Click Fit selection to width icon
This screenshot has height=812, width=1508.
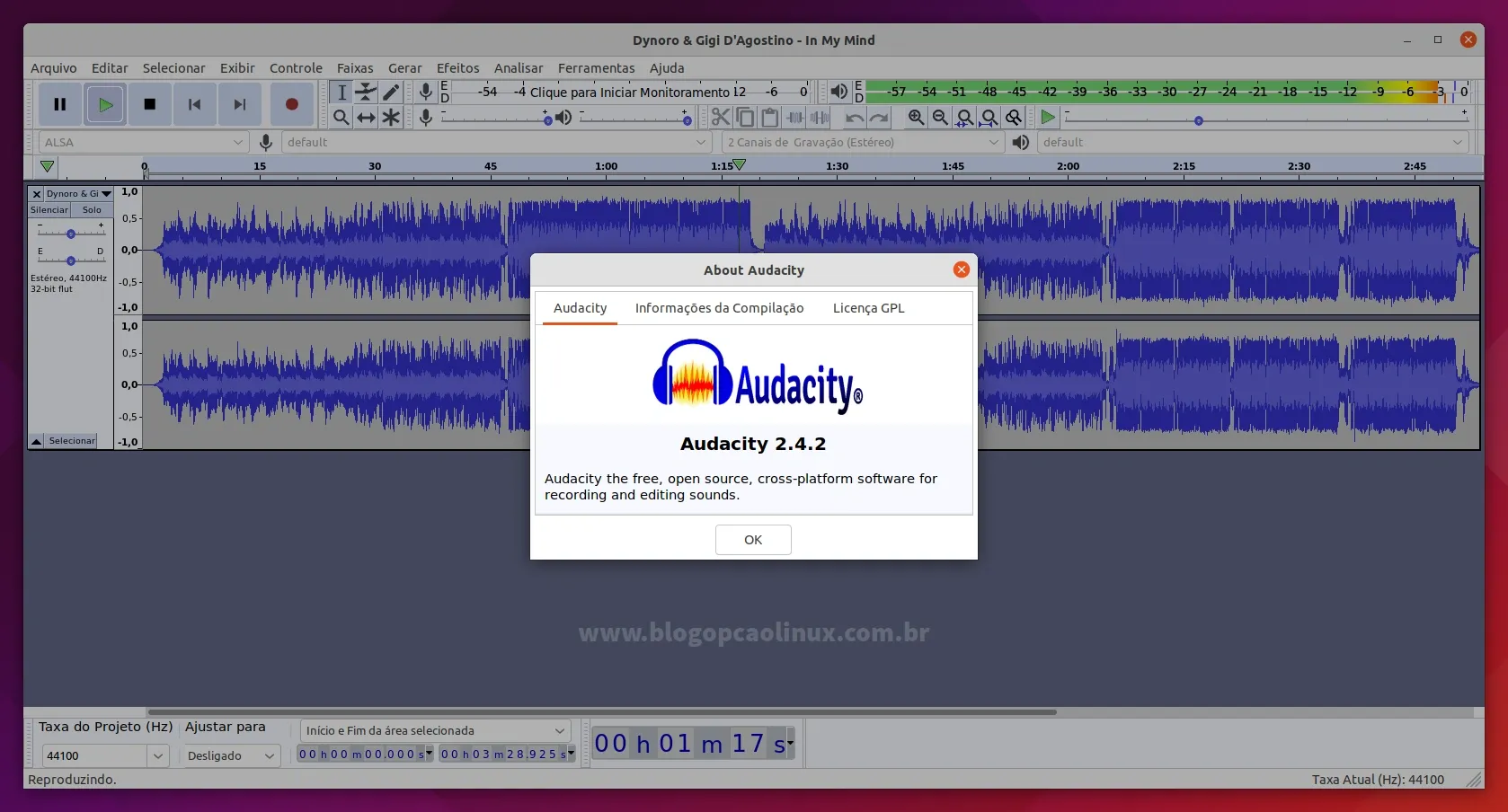(965, 117)
